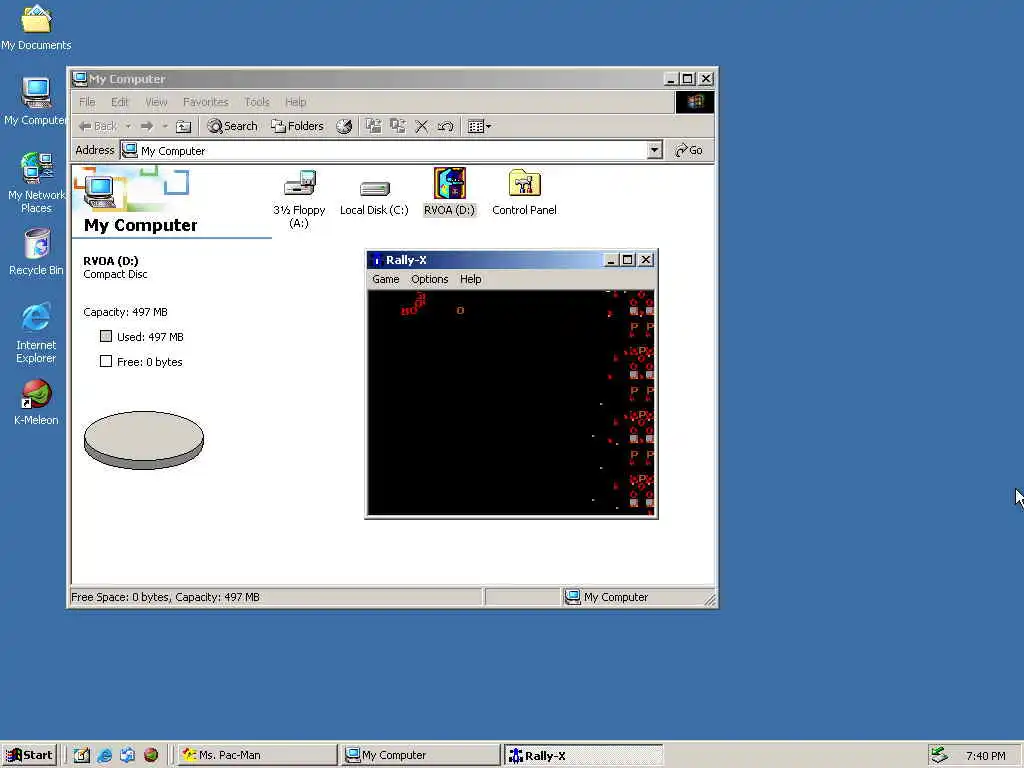
Task: Launch the K-Meleon desktop shortcut
Action: [36, 402]
